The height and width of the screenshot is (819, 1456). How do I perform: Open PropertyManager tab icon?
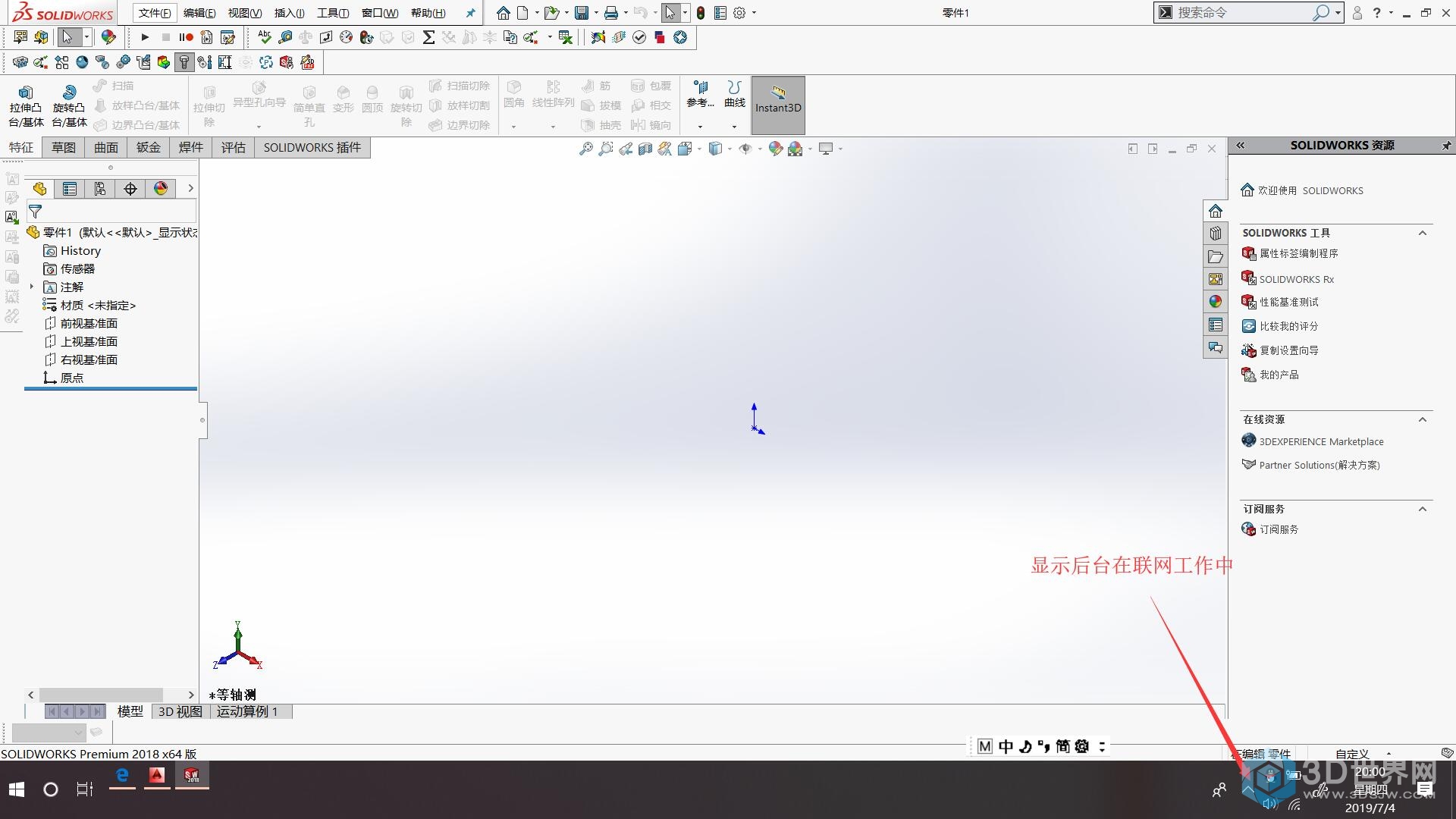pos(70,189)
